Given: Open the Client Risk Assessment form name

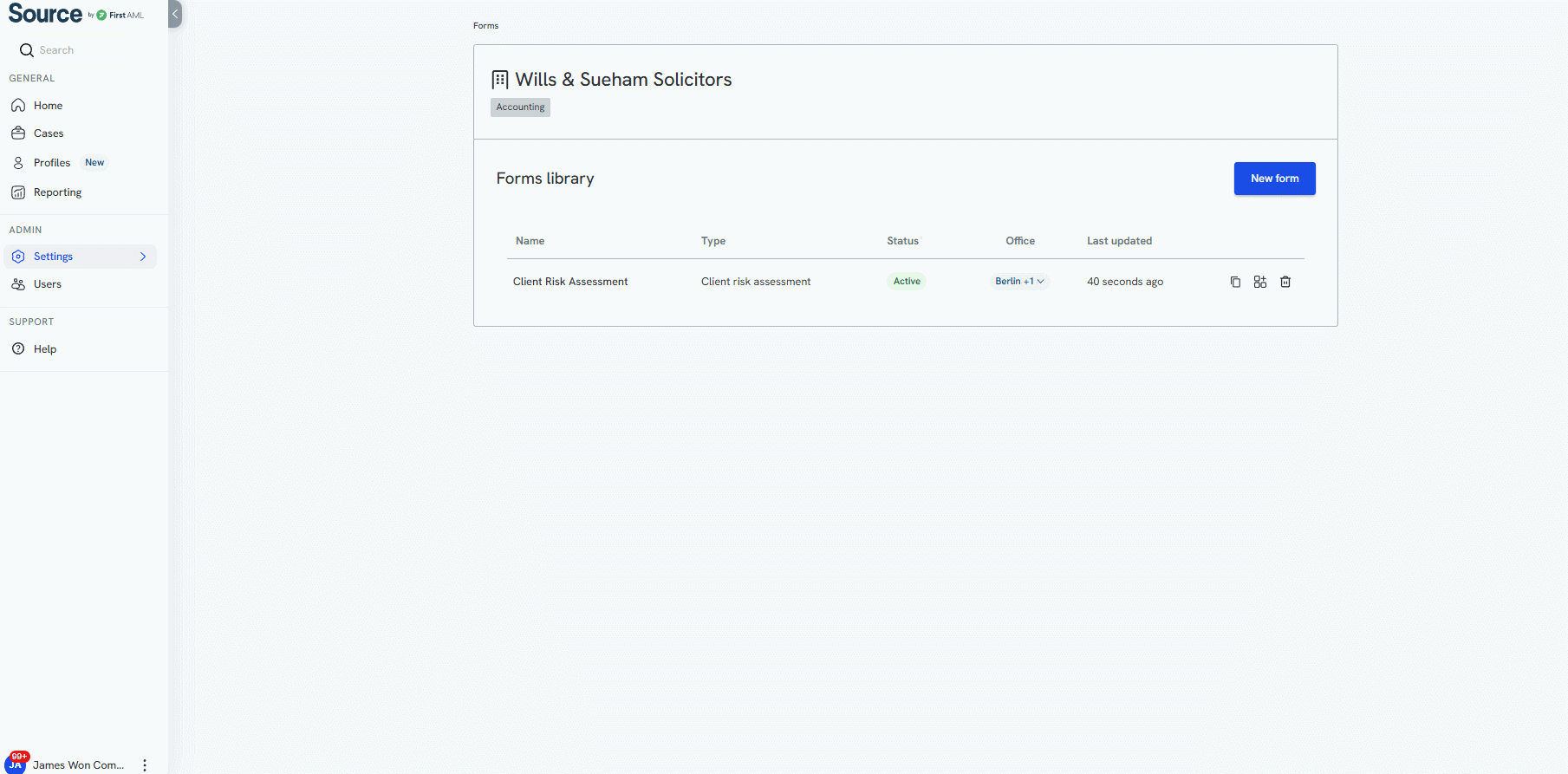Looking at the screenshot, I should (570, 282).
